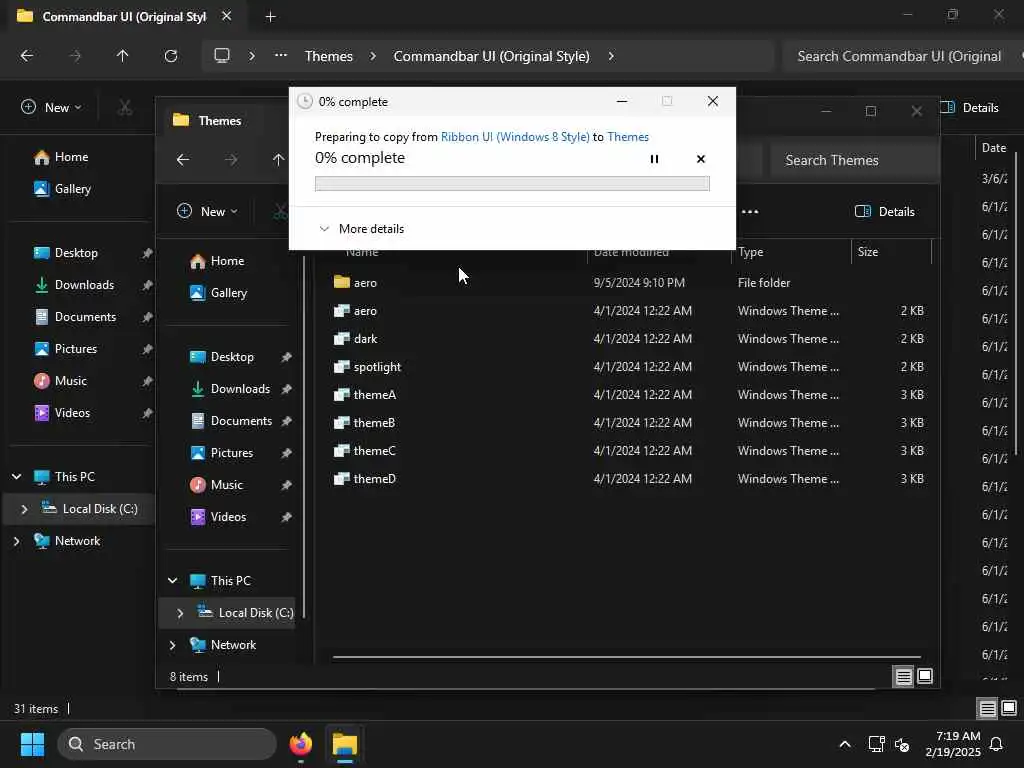Image resolution: width=1024 pixels, height=768 pixels.
Task: Click the Themes window horizontal scrollbar
Action: (x=626, y=657)
